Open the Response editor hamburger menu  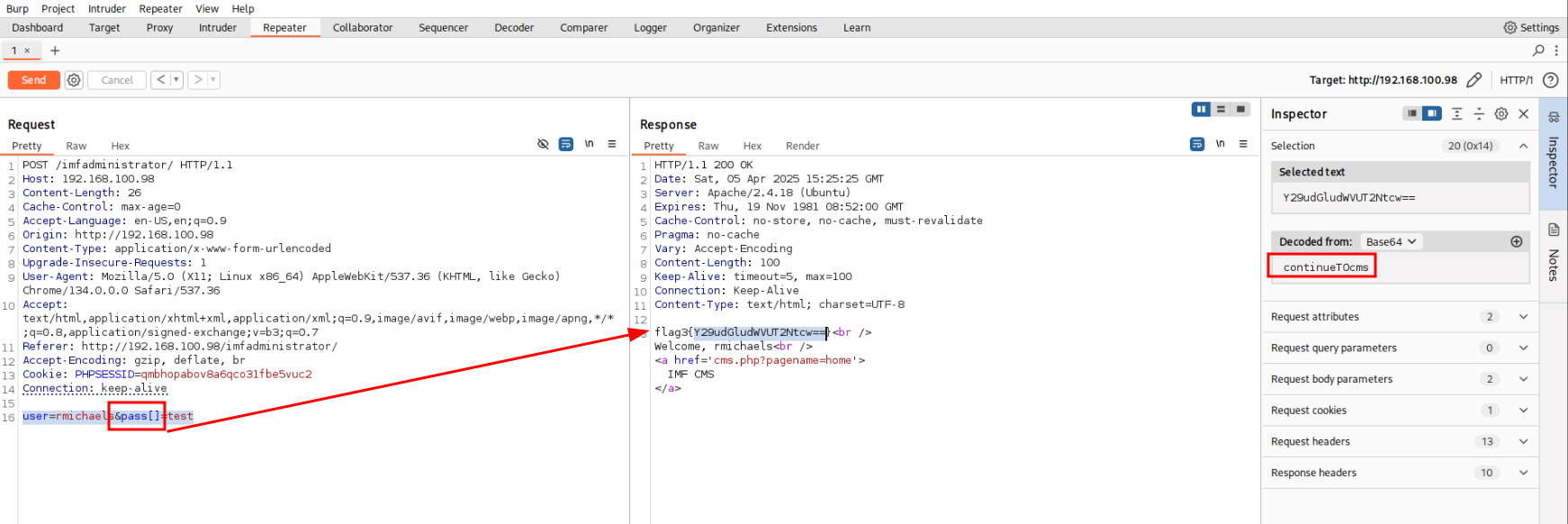click(x=1243, y=144)
